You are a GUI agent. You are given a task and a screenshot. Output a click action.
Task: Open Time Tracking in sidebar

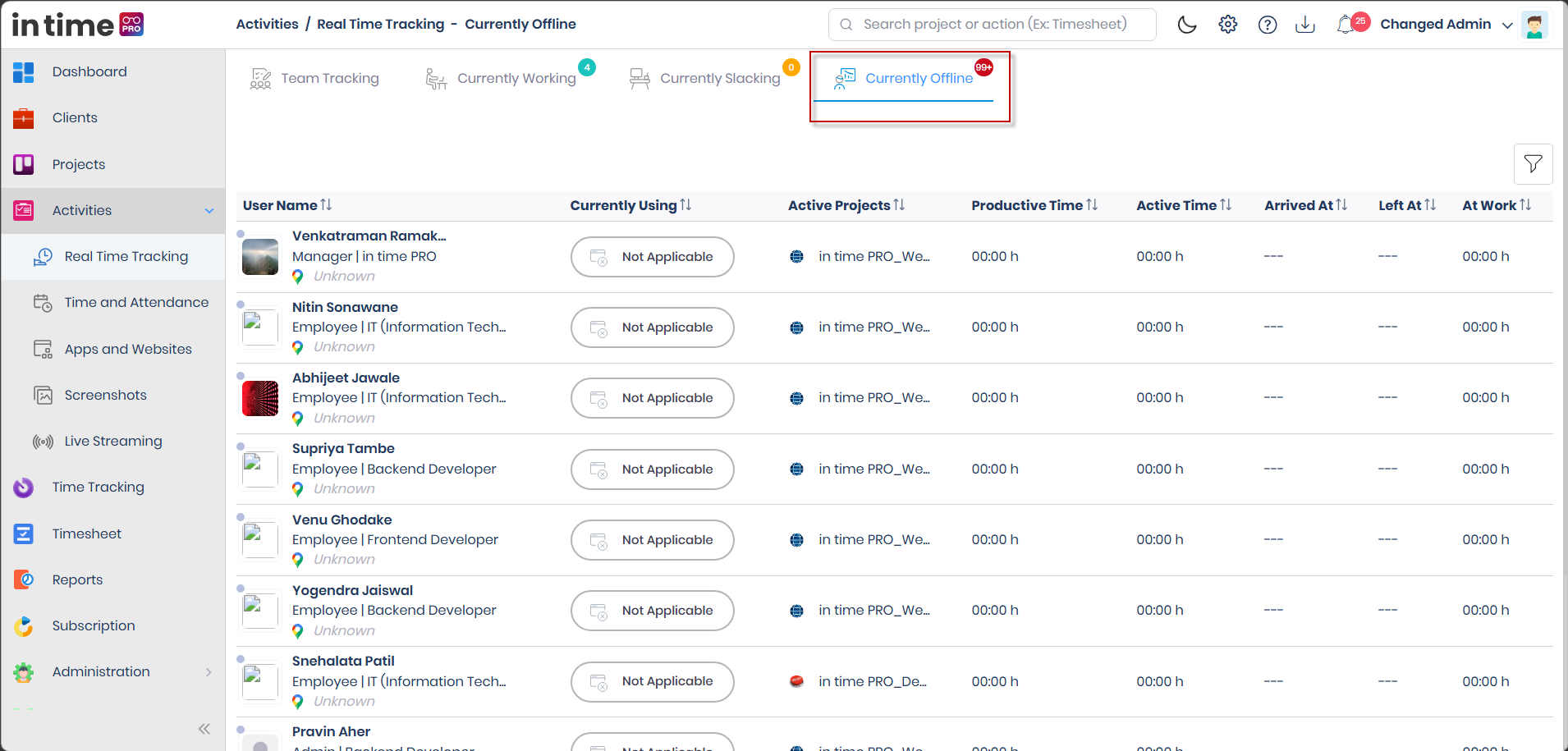click(x=113, y=488)
